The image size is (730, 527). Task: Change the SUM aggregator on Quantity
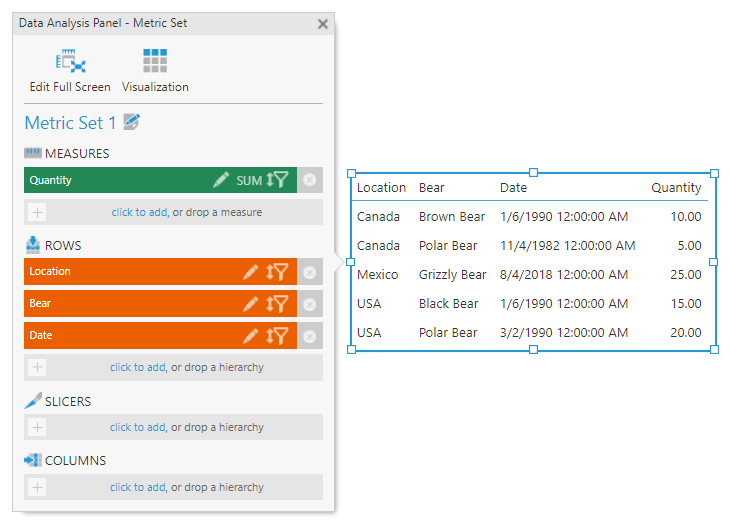[x=249, y=180]
